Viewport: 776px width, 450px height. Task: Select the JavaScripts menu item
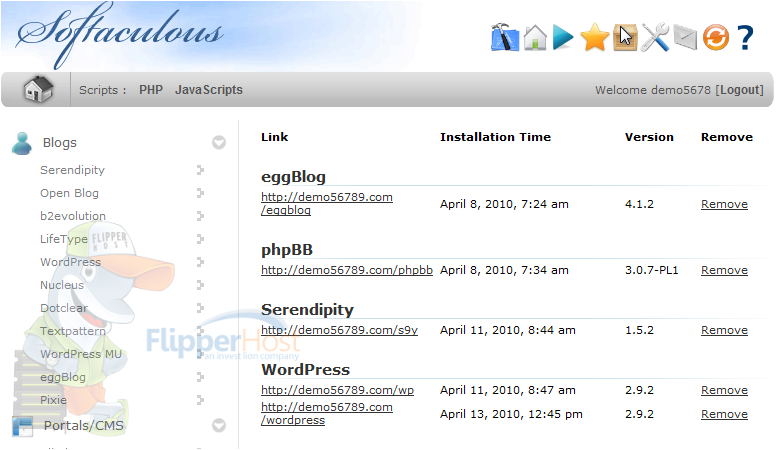[x=209, y=90]
